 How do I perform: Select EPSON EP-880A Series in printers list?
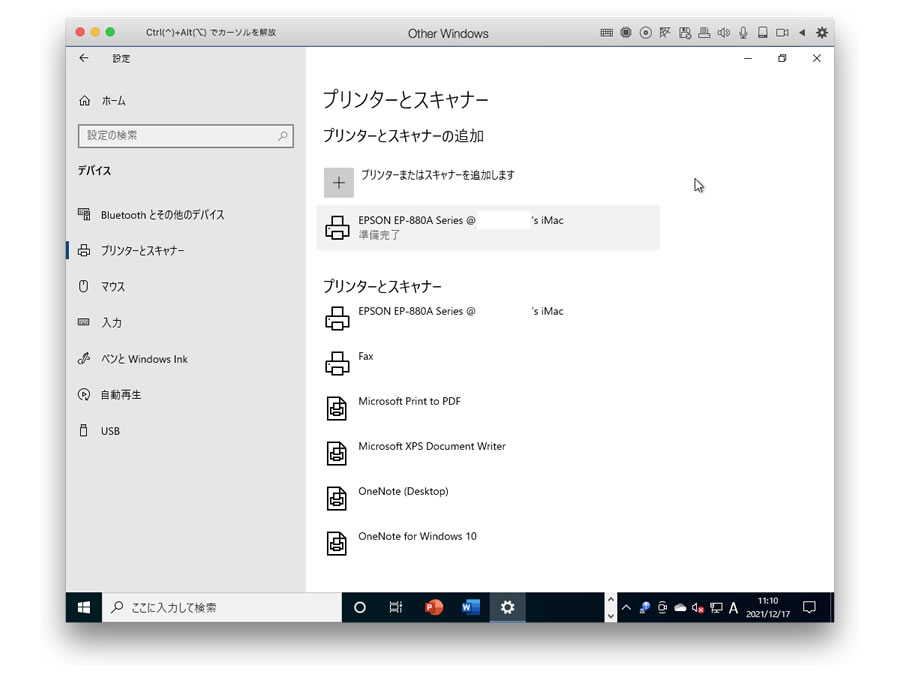[488, 317]
